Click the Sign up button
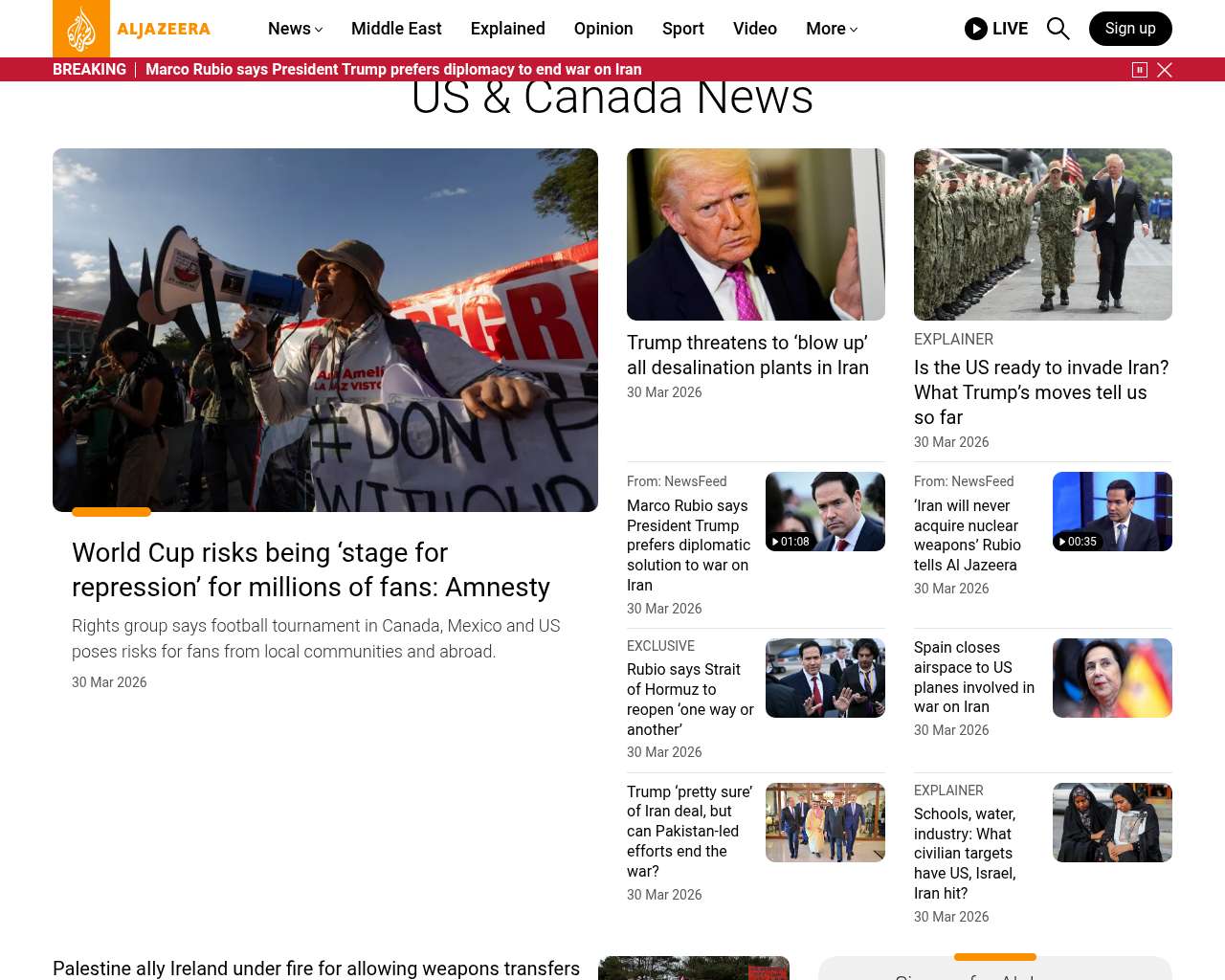The width and height of the screenshot is (1225, 980). coord(1130,29)
